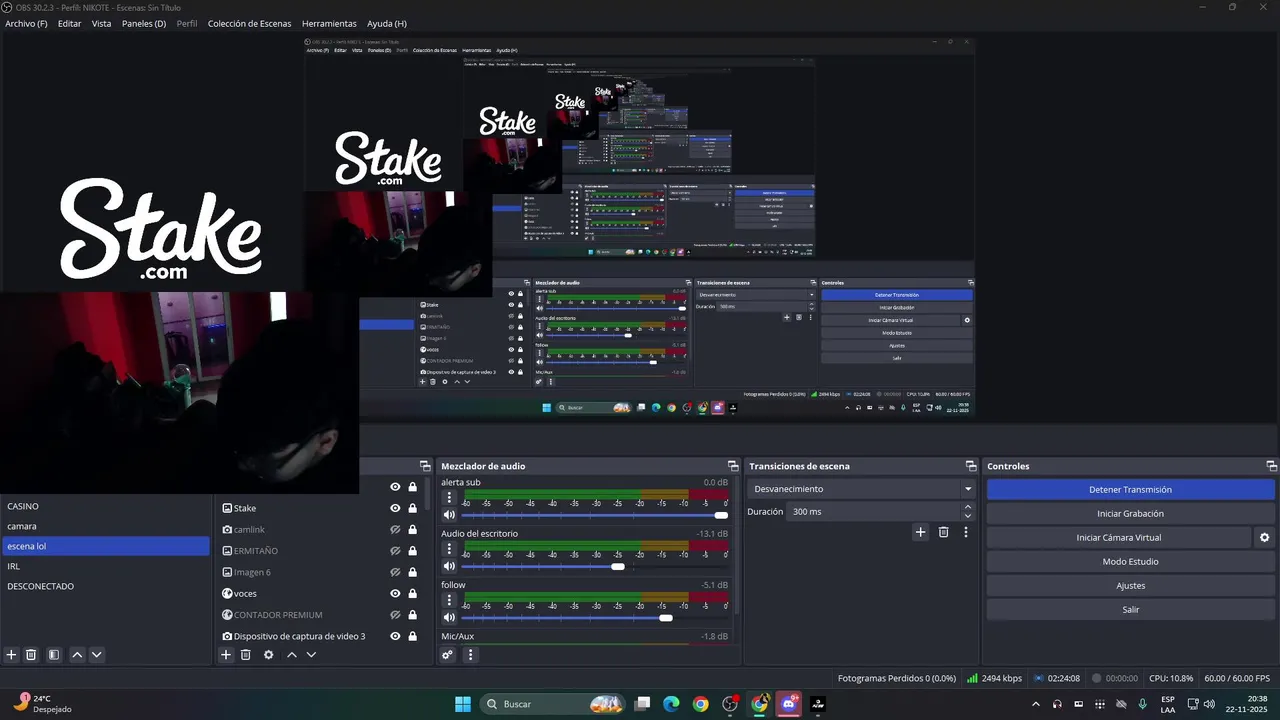The width and height of the screenshot is (1280, 720).
Task: Move the selected source up
Action: click(x=292, y=655)
